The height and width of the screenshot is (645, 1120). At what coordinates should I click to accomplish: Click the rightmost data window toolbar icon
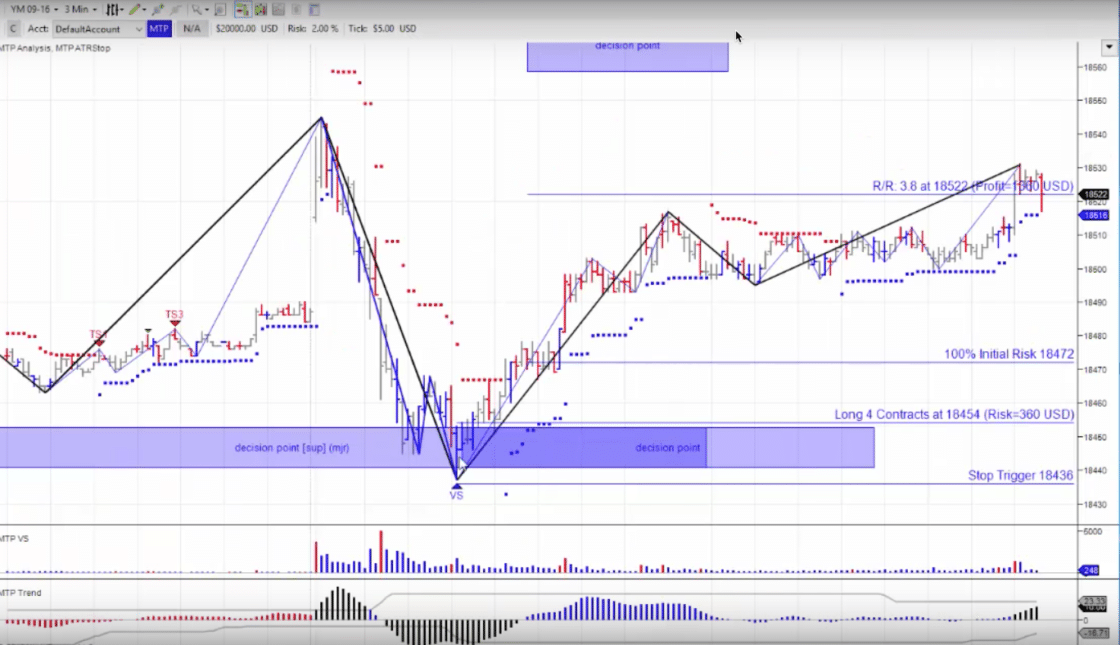[313, 9]
